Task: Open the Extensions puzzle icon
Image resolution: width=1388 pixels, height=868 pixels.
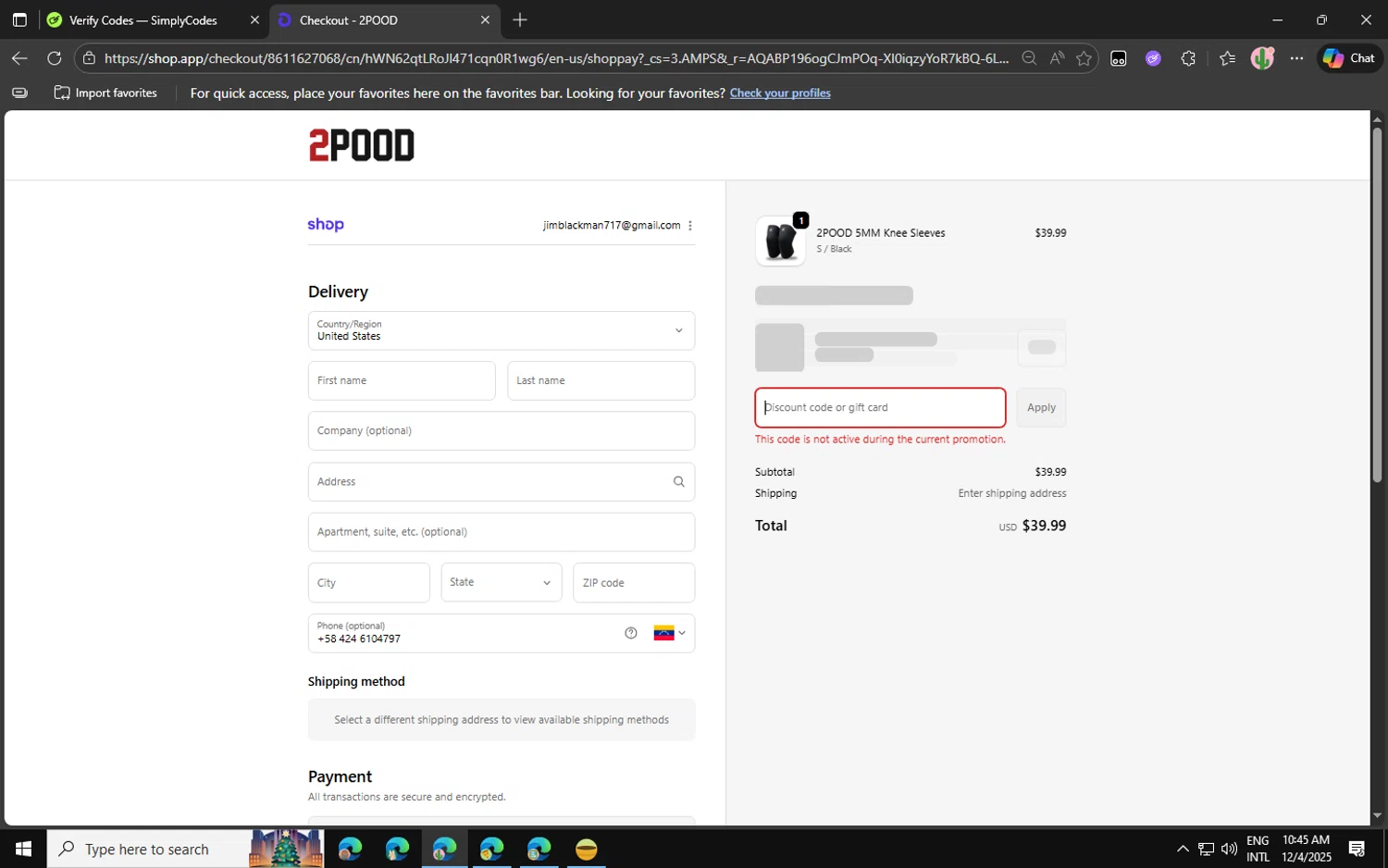Action: [x=1188, y=58]
